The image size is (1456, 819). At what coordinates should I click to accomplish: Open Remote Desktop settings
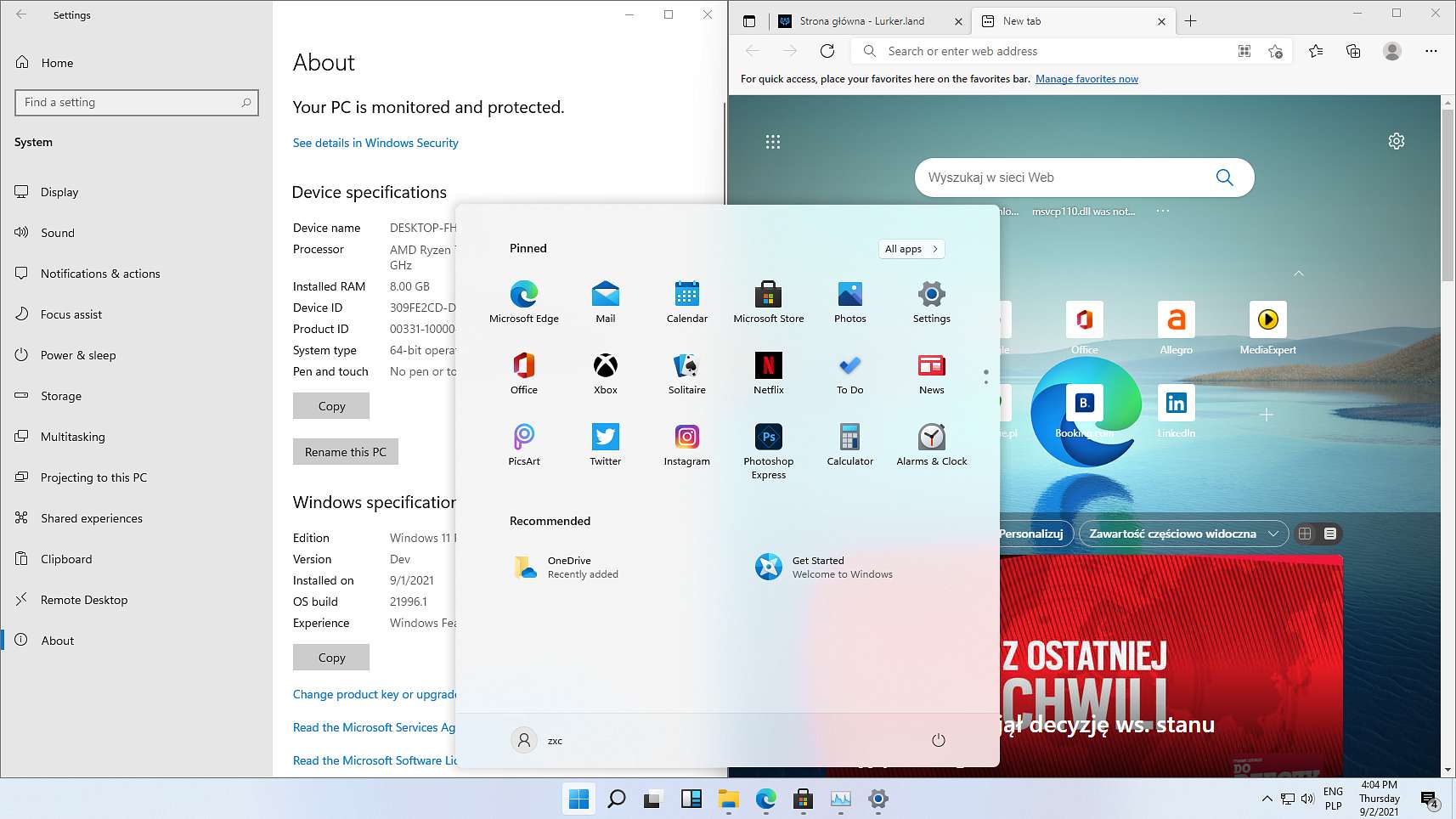[136, 600]
